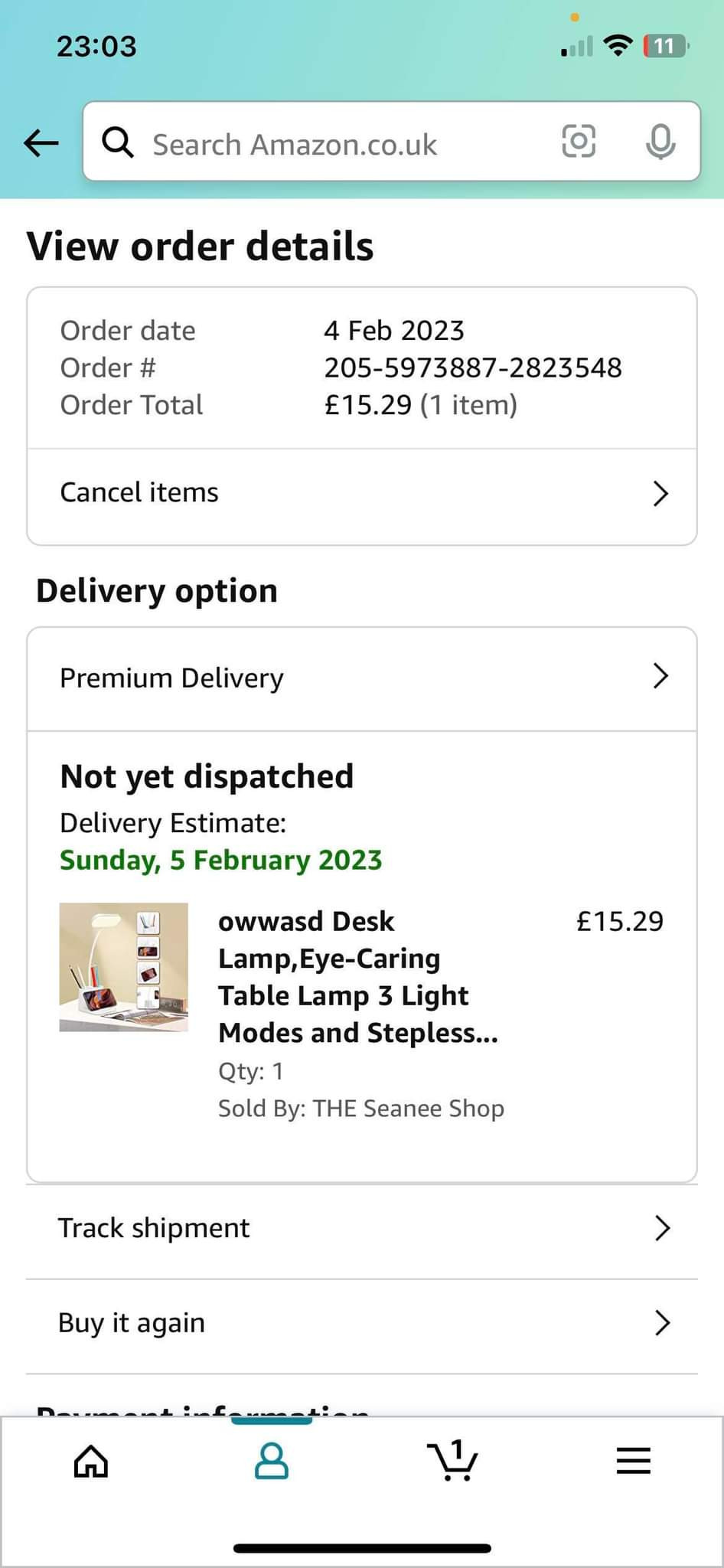Tap Track shipment row

pos(155,1228)
